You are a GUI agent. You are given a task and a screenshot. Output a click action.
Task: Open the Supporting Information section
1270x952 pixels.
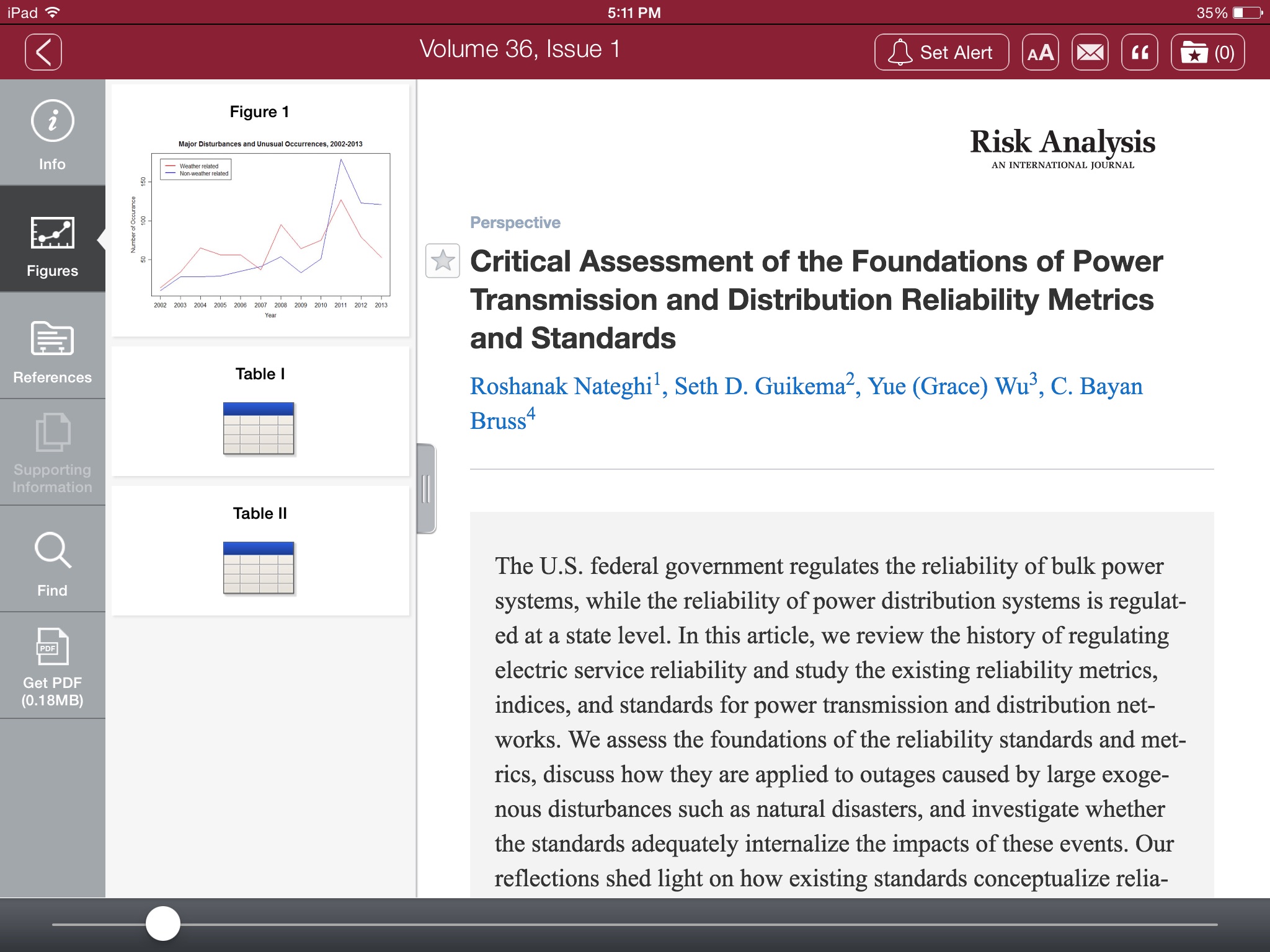52,452
